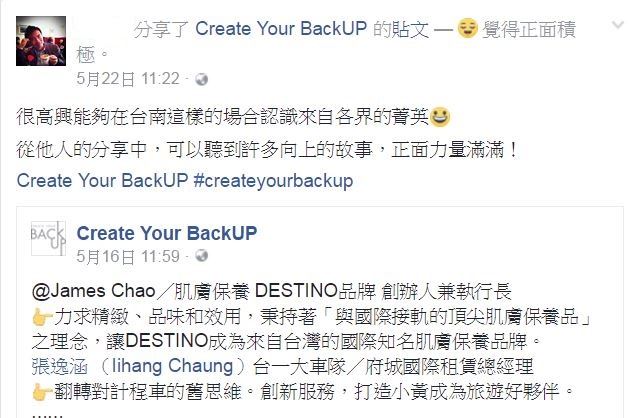
Task: Open the Create Your BackUP page logo
Action: pyautogui.click(x=48, y=238)
